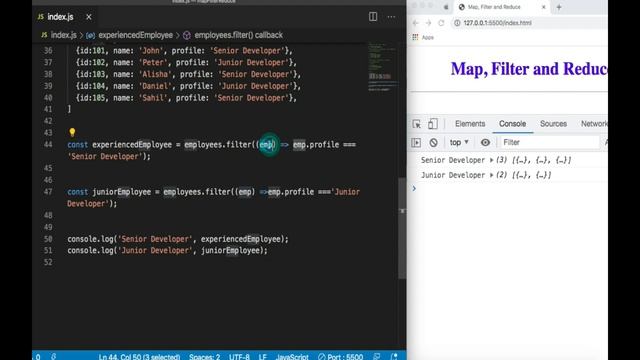Screen dimensions: 640x360
Task: Open the editor's more actions ellipsis menu
Action: tap(391, 17)
